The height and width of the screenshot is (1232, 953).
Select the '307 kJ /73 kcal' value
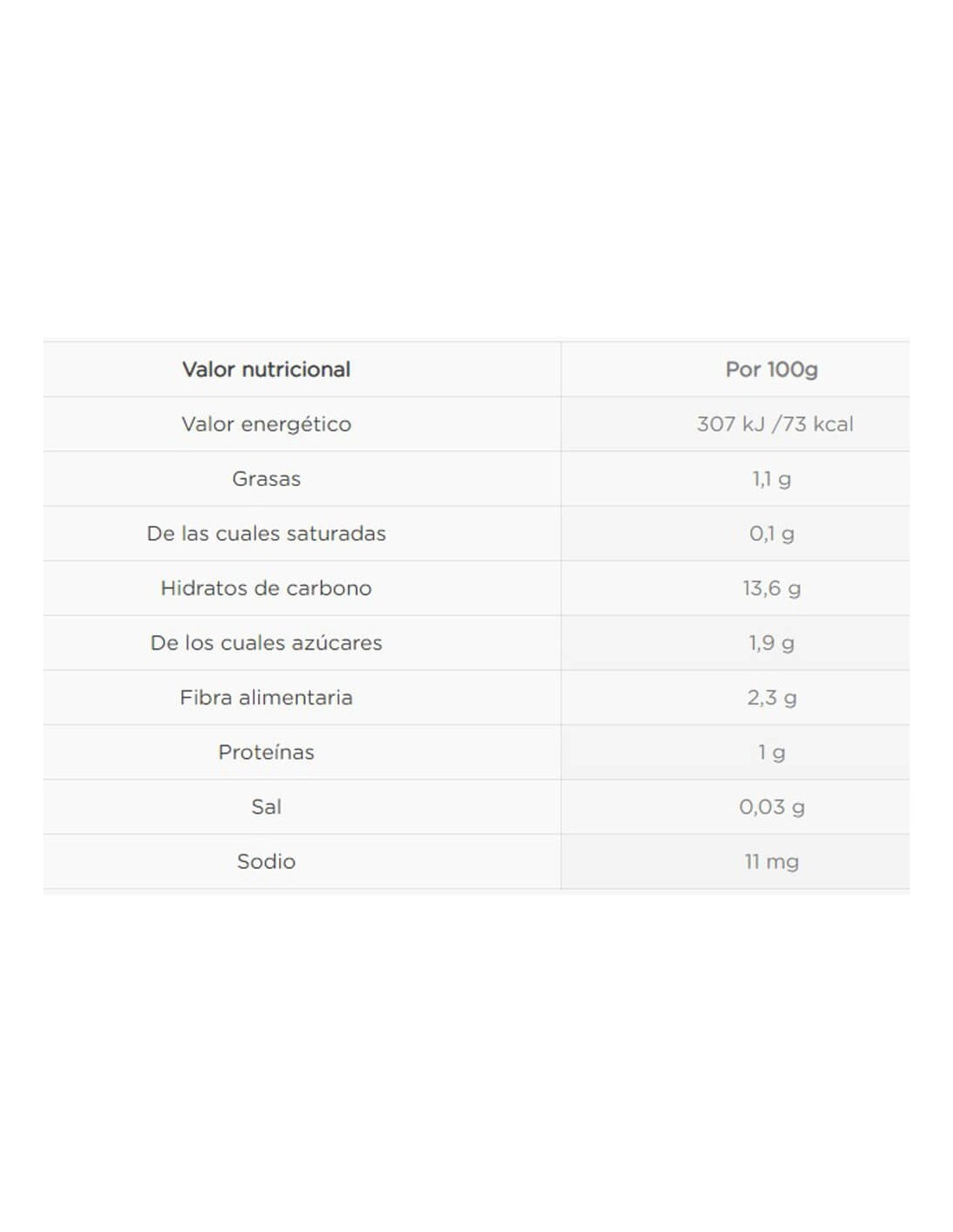tap(775, 424)
